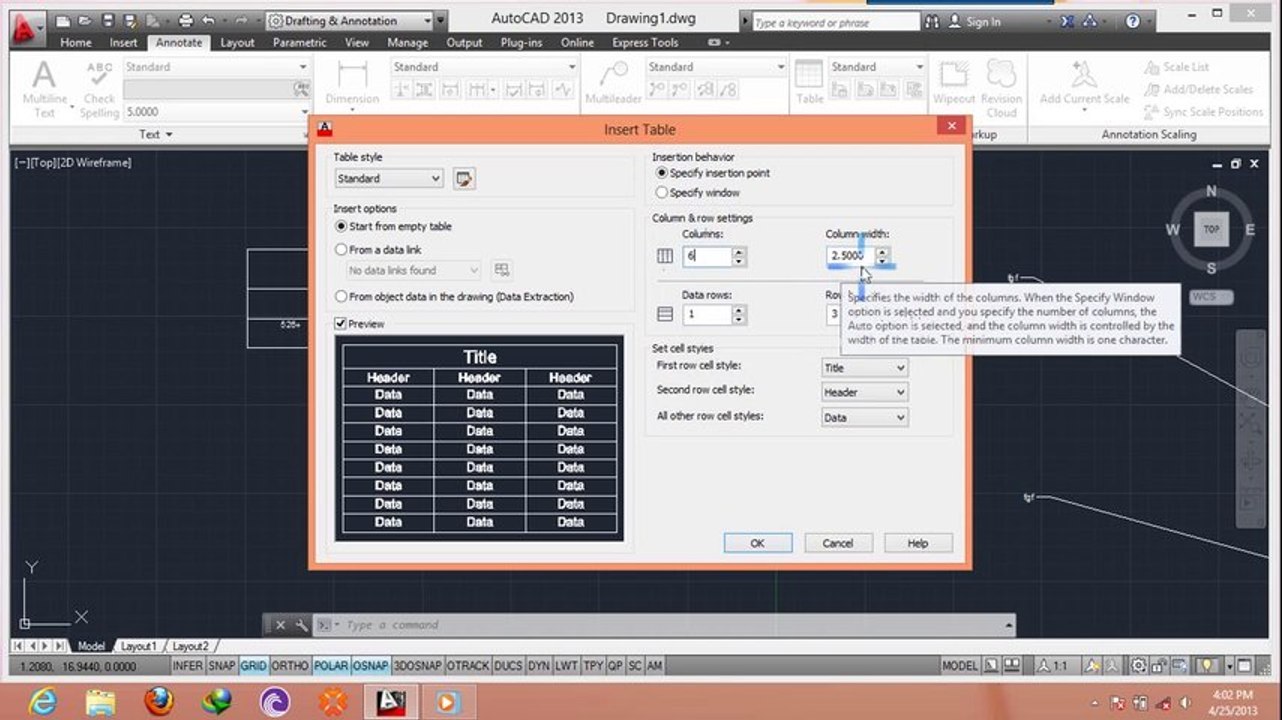Open Second row cell style dropdown
The width and height of the screenshot is (1282, 720).
pyautogui.click(x=865, y=393)
